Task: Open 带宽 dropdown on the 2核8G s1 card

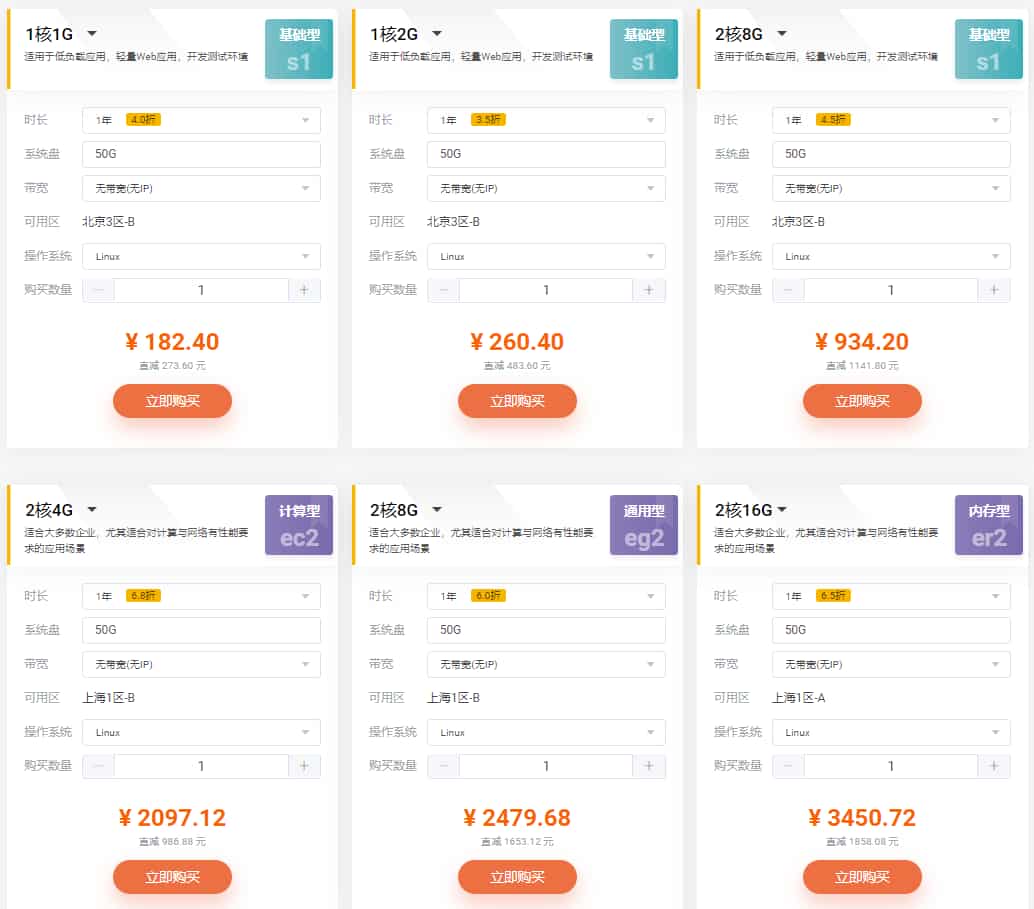Action: coord(891,188)
